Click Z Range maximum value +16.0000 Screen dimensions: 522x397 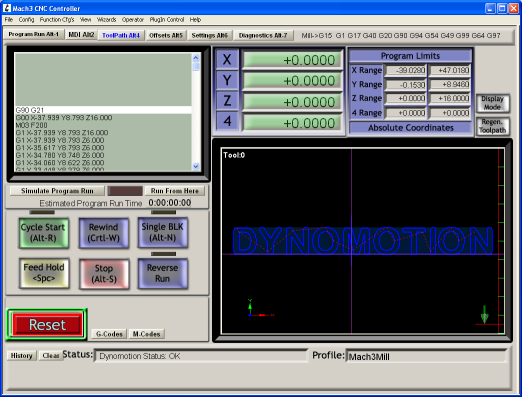click(x=450, y=99)
